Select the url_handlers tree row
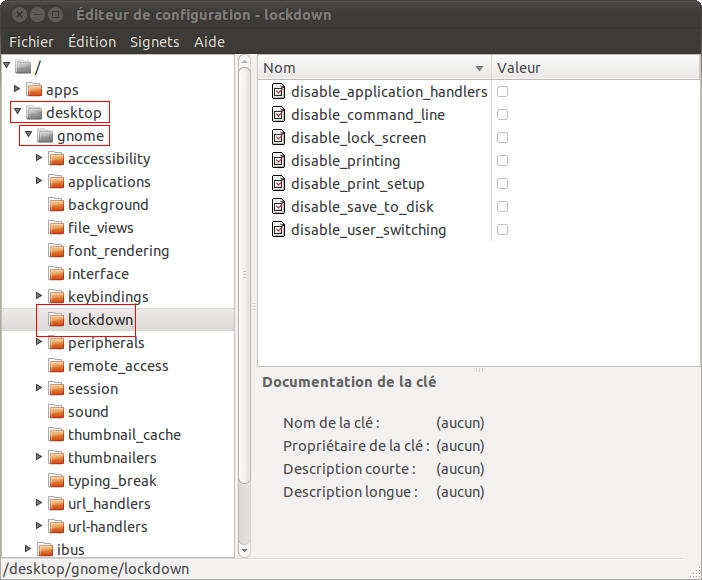Image resolution: width=702 pixels, height=580 pixels. click(118, 503)
